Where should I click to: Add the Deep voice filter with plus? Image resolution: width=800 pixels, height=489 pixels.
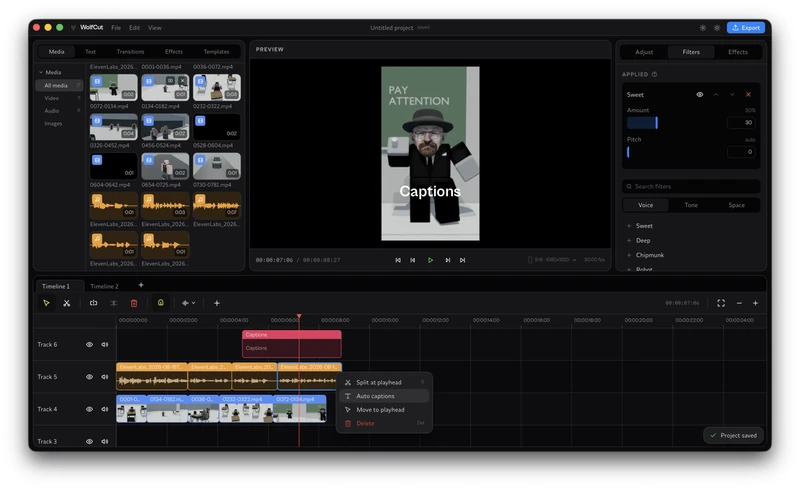[629, 240]
